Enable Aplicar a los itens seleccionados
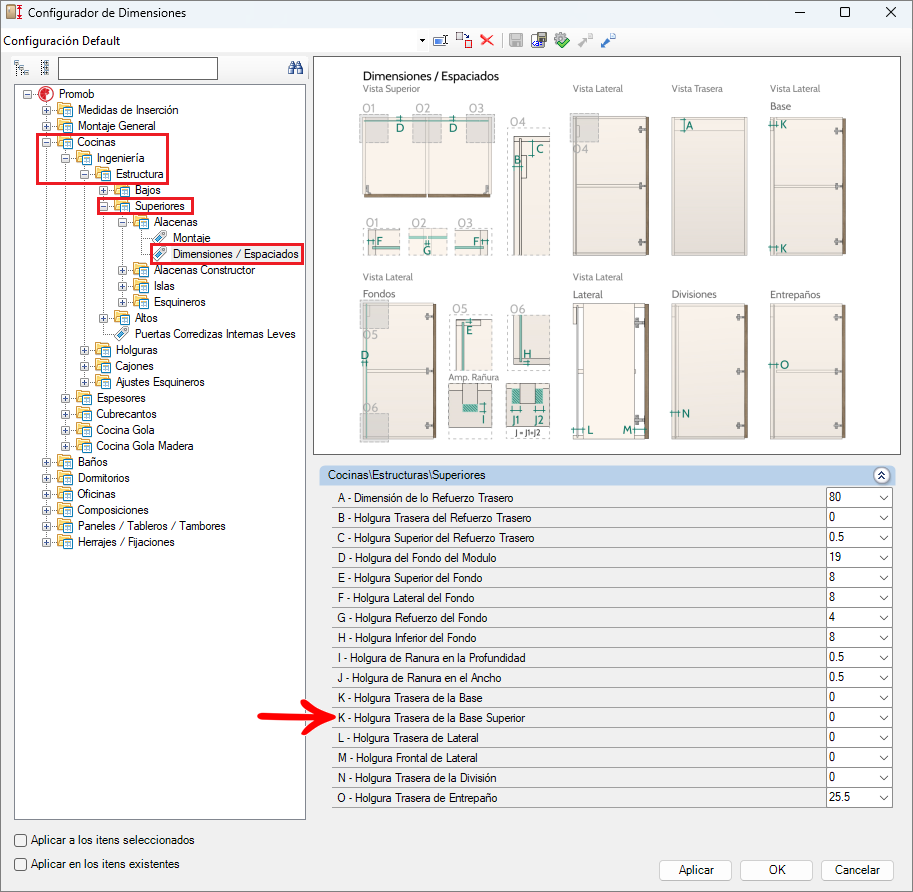Viewport: 913px width, 892px height. [21, 840]
